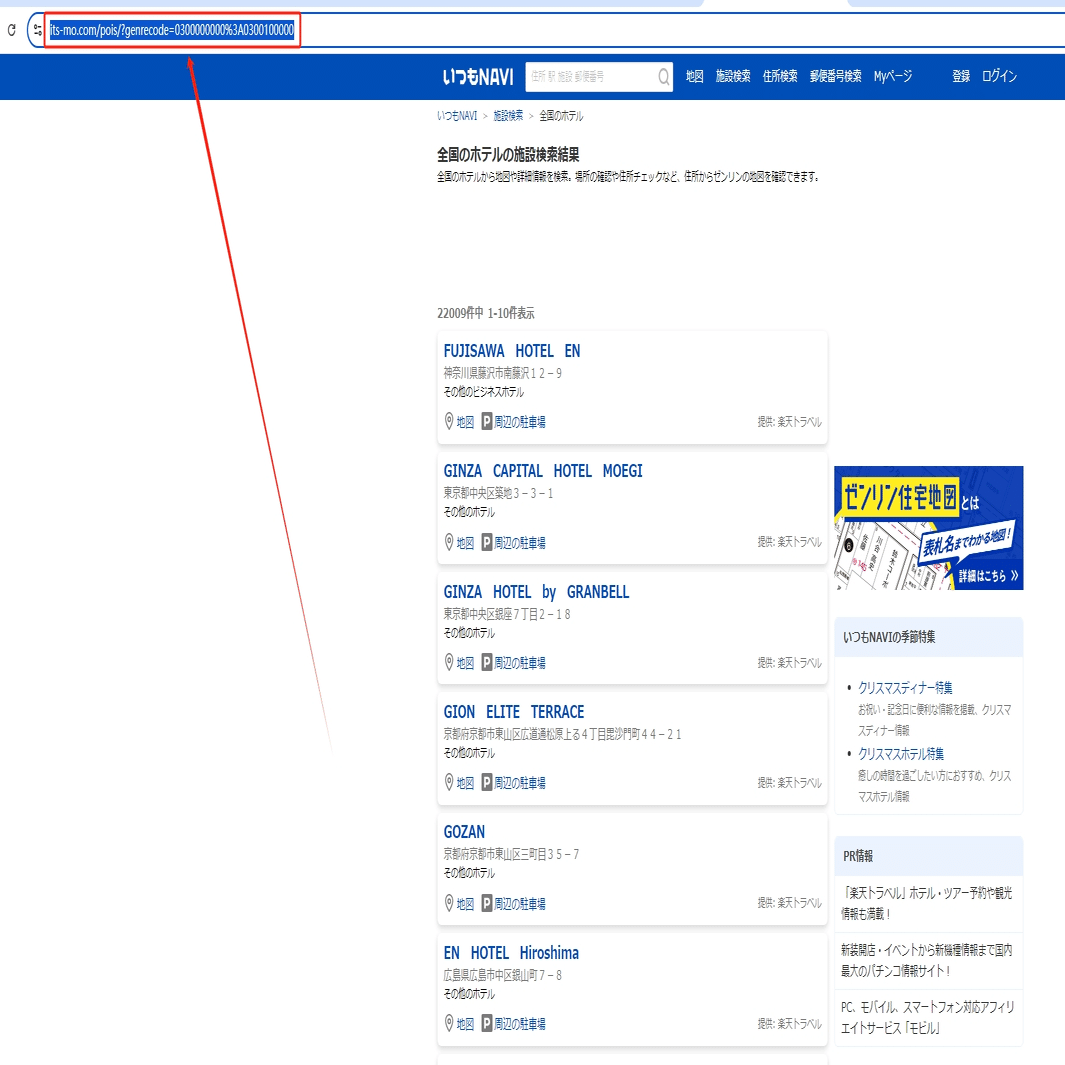The height and width of the screenshot is (1065, 1065).
Task: Go to 施設検索 breadcrumb link
Action: click(508, 116)
